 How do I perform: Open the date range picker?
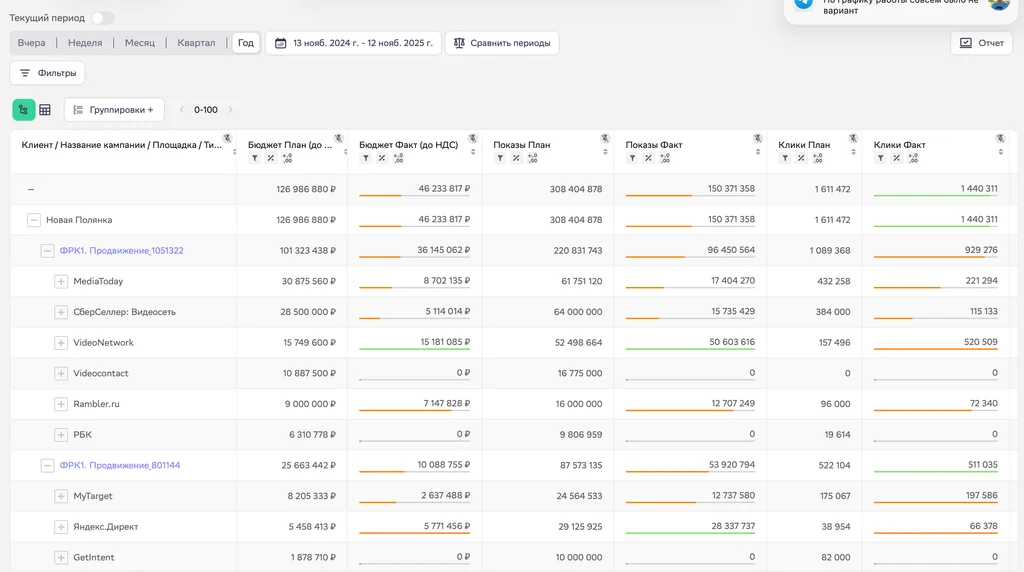[x=353, y=43]
